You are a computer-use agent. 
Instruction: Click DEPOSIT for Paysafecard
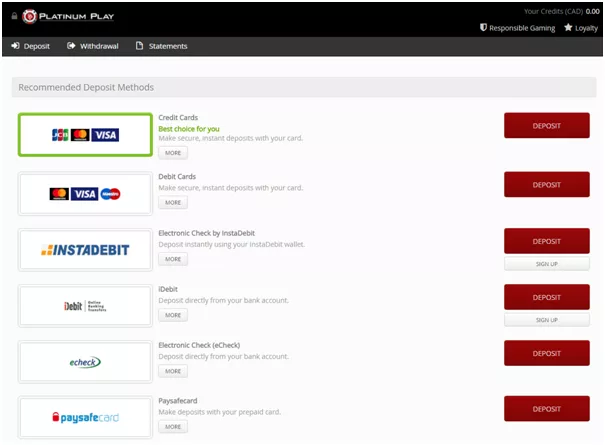(x=547, y=408)
